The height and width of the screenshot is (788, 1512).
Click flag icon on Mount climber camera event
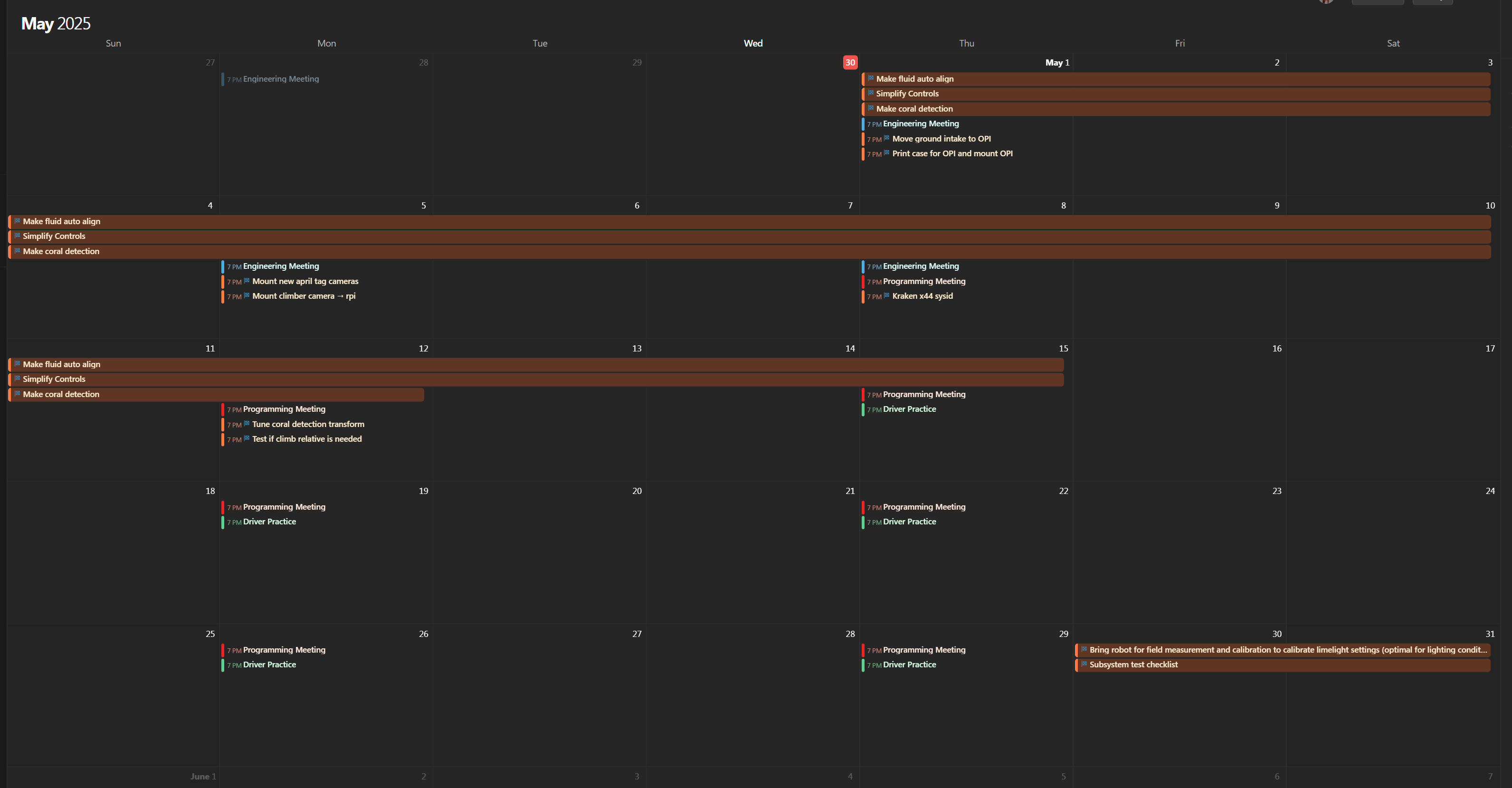click(x=247, y=295)
